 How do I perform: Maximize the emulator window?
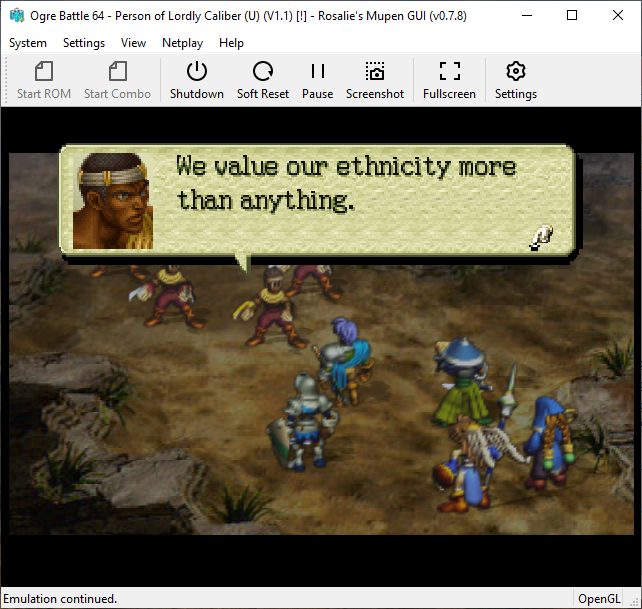572,16
